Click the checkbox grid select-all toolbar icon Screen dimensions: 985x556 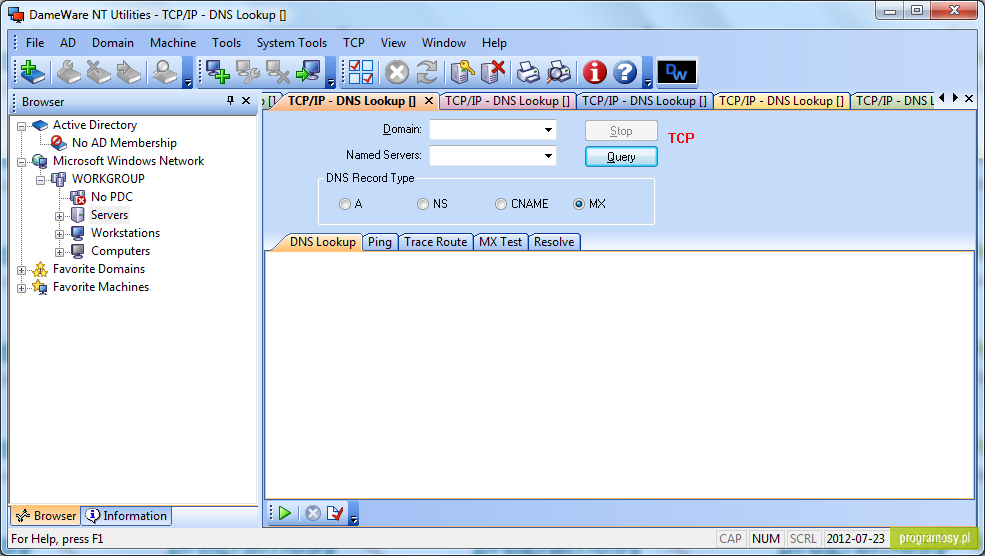tap(361, 72)
